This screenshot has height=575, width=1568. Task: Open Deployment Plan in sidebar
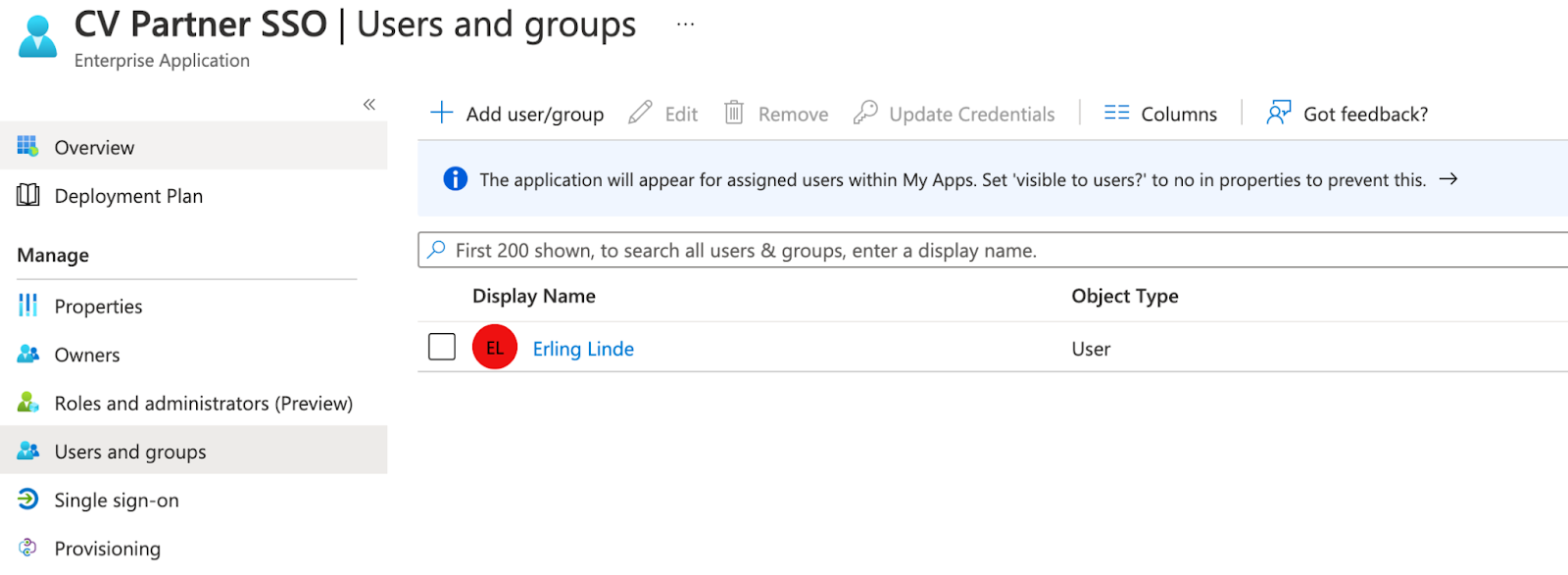click(128, 196)
